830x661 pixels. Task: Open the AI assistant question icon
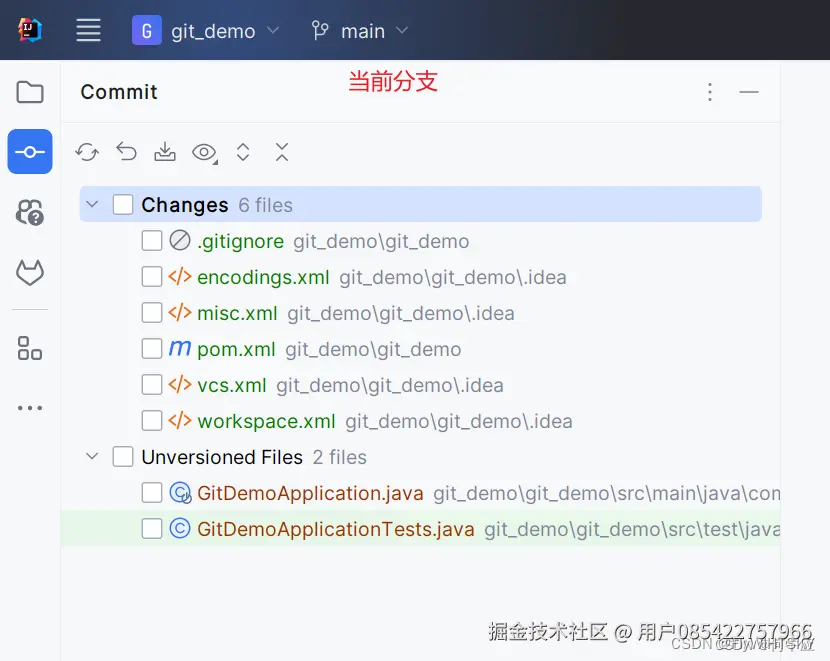click(30, 212)
